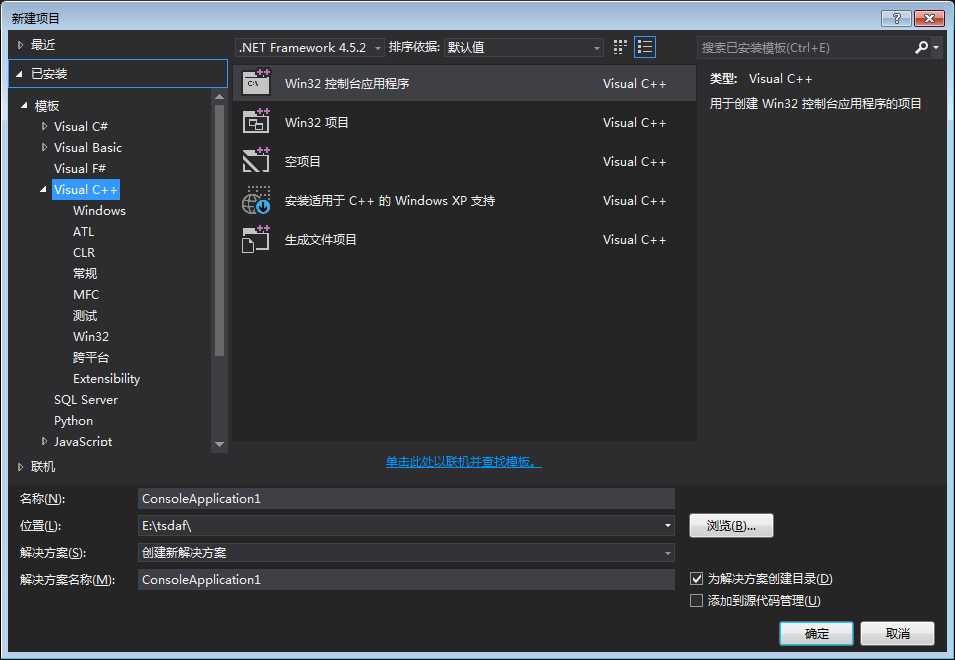Screen dimensions: 955x660
Task: Select the 跨平台 subcategory
Action: point(91,357)
